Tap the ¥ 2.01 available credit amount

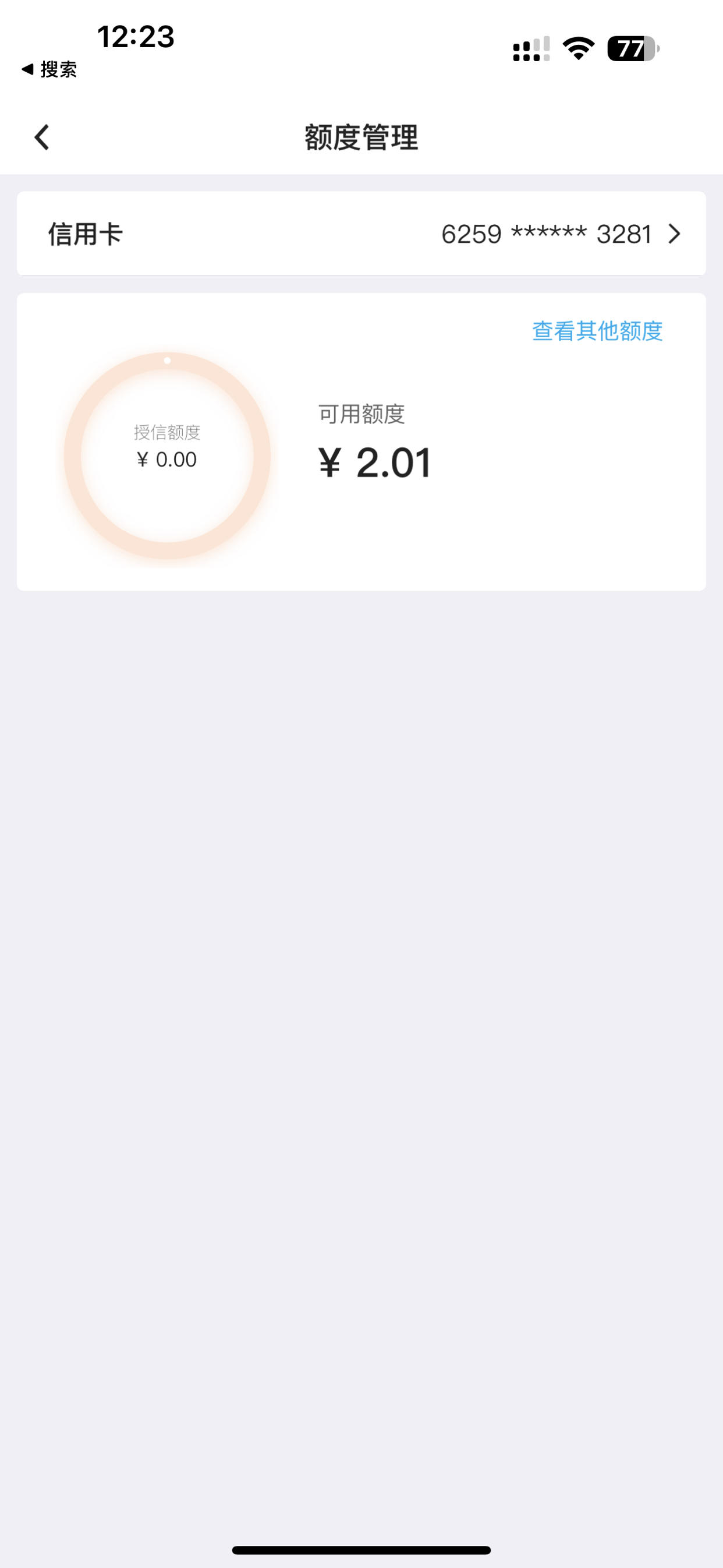(375, 462)
